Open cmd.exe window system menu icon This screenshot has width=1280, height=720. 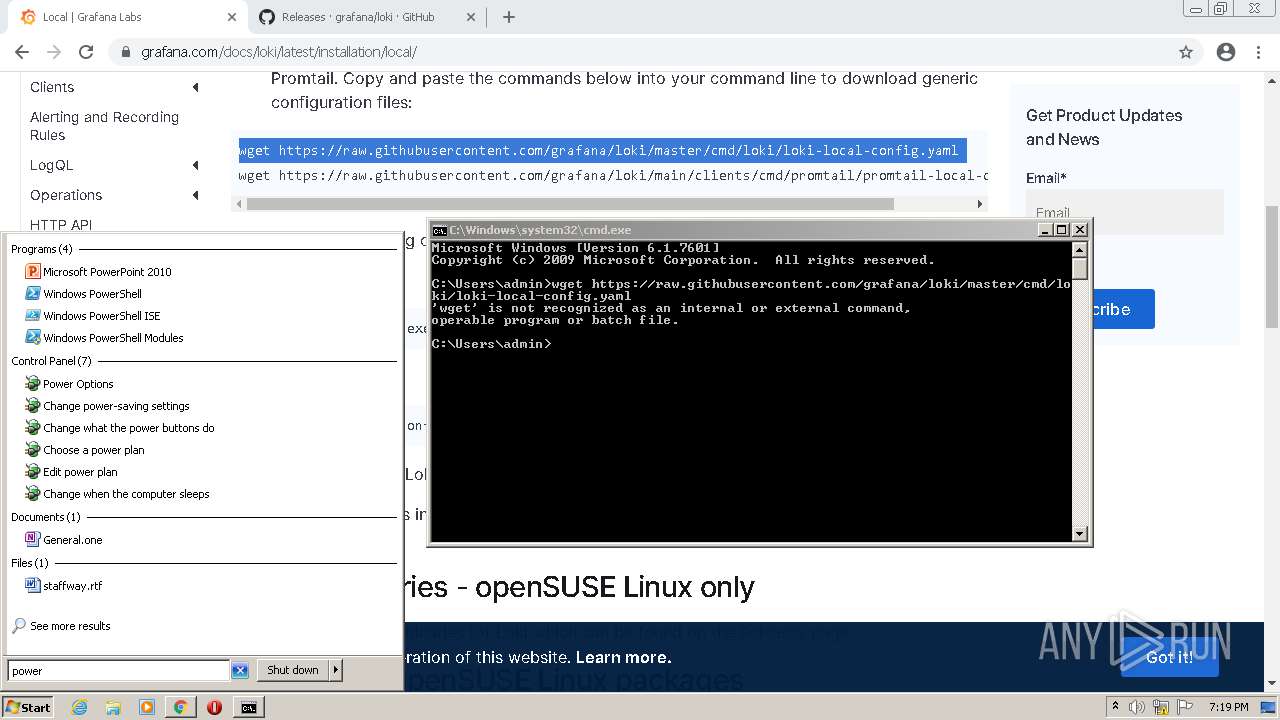click(x=439, y=230)
